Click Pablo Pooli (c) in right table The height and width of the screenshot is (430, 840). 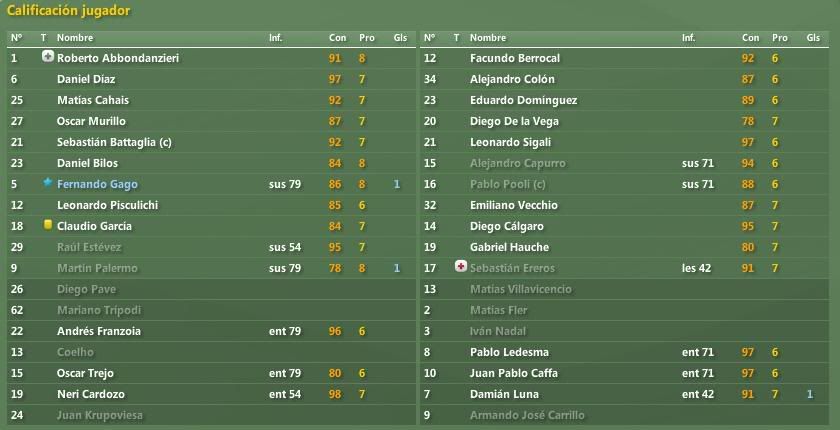tap(507, 184)
